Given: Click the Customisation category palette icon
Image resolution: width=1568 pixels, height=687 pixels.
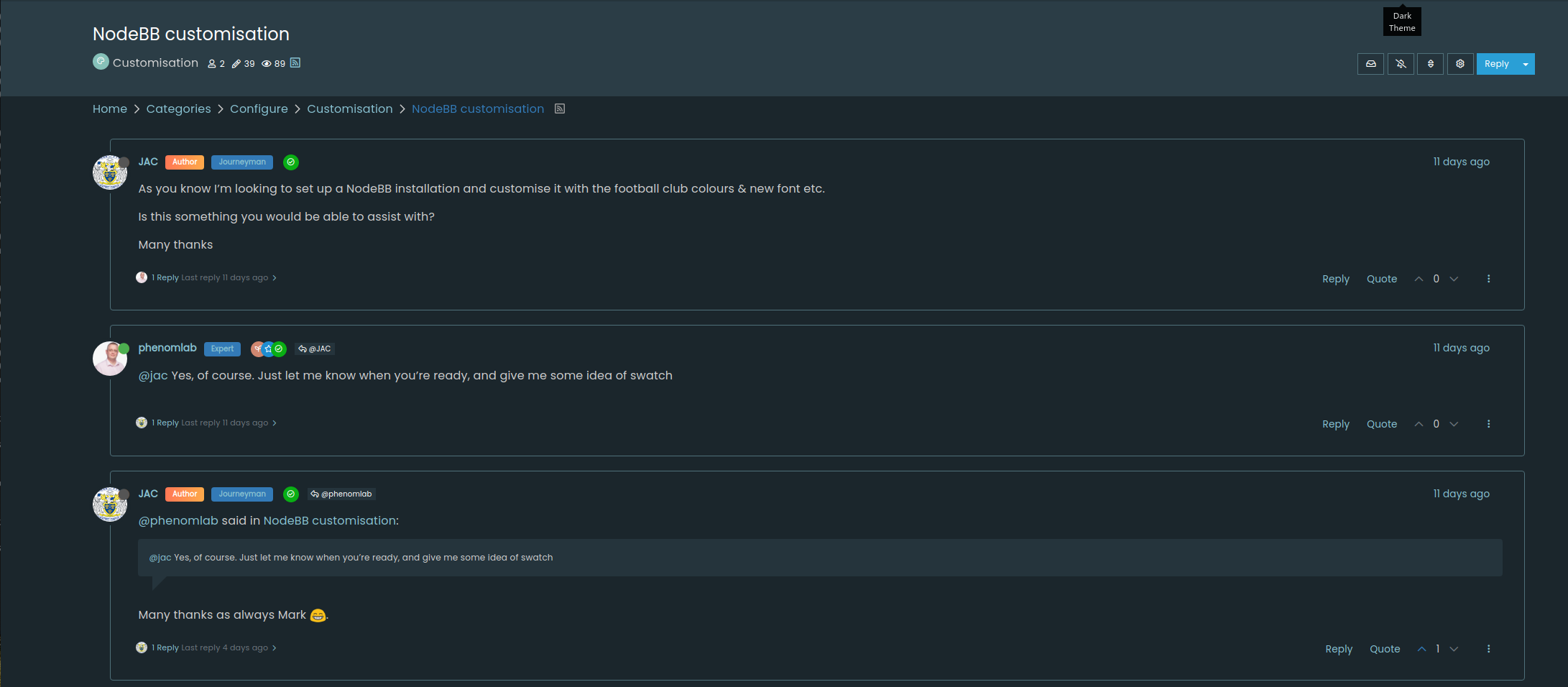Looking at the screenshot, I should point(101,62).
